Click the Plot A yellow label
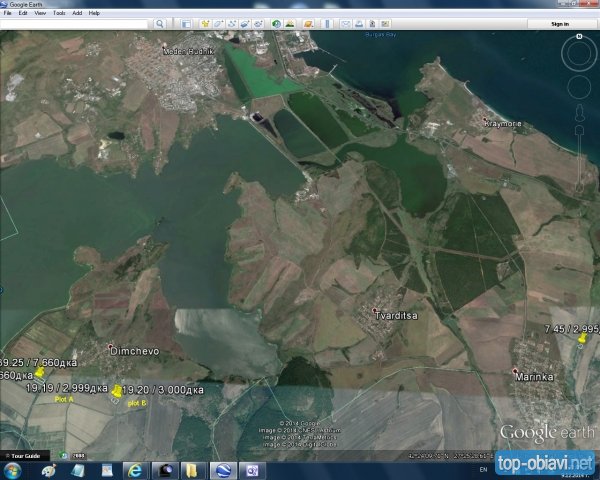 coord(64,399)
